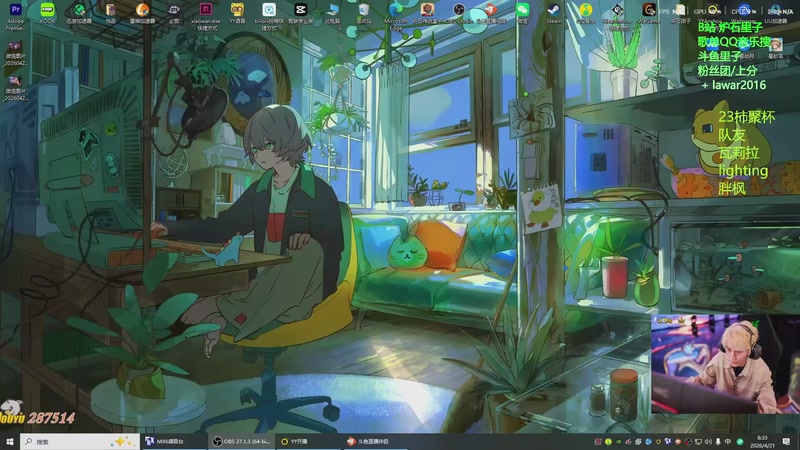Switch to OBS 27.1.3 taskbar window
Image resolution: width=800 pixels, height=450 pixels.
tap(241, 441)
